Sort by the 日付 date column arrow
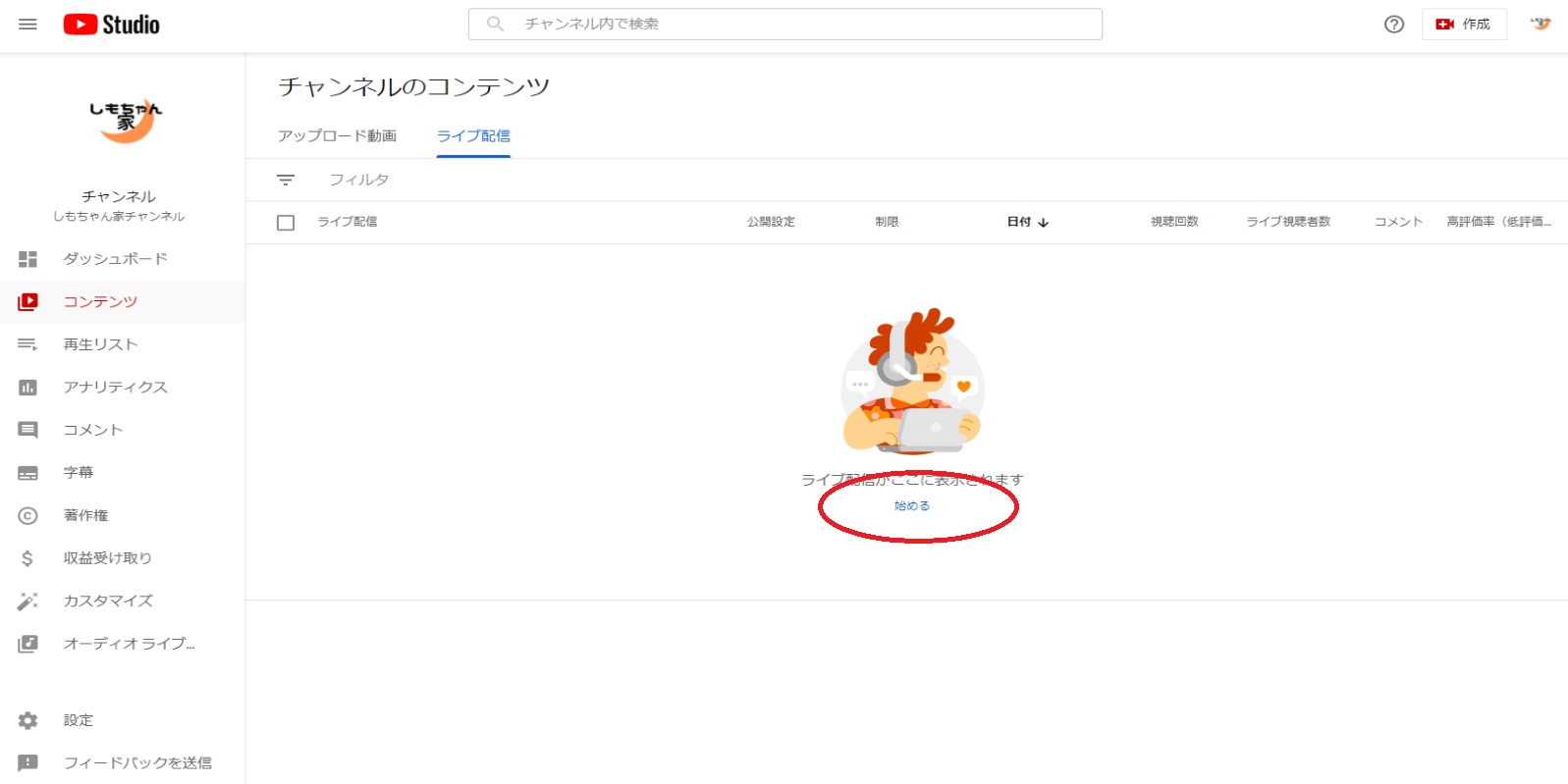 click(1043, 223)
